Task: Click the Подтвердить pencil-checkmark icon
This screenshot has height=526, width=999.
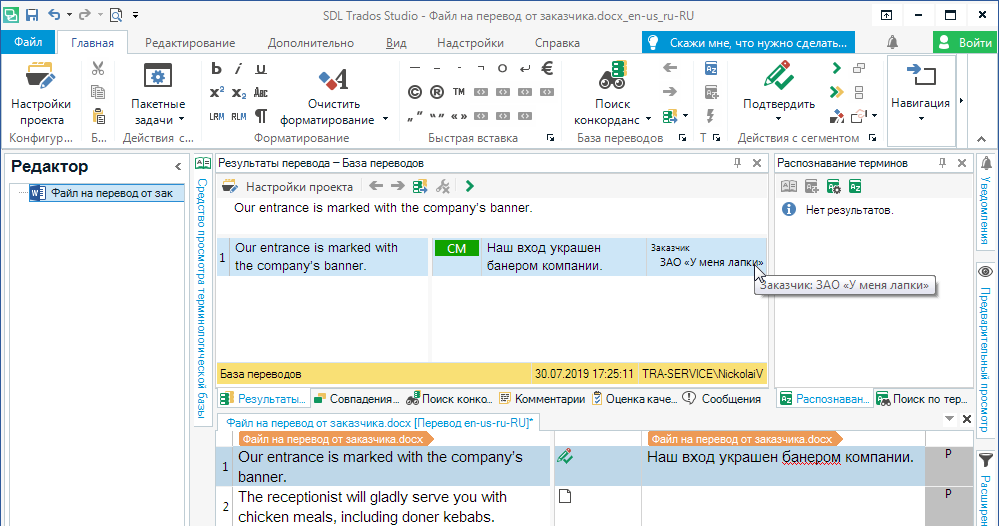Action: tap(778, 78)
